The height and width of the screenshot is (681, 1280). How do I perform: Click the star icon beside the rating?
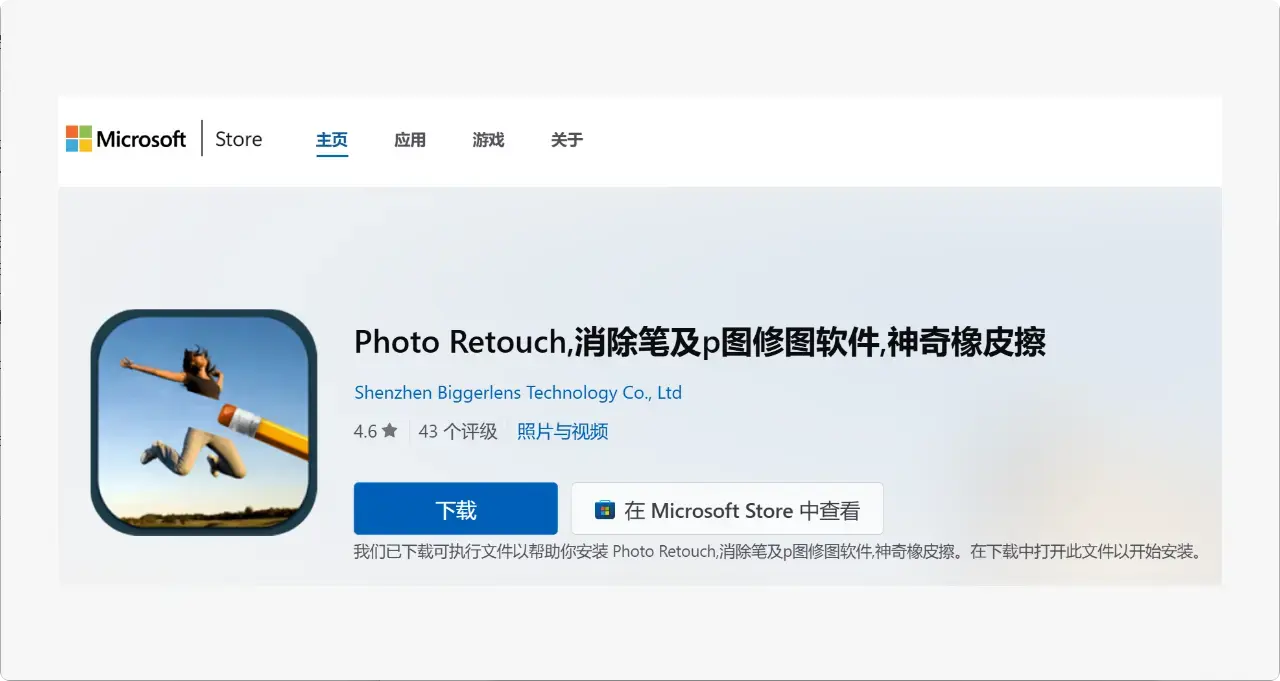[390, 431]
